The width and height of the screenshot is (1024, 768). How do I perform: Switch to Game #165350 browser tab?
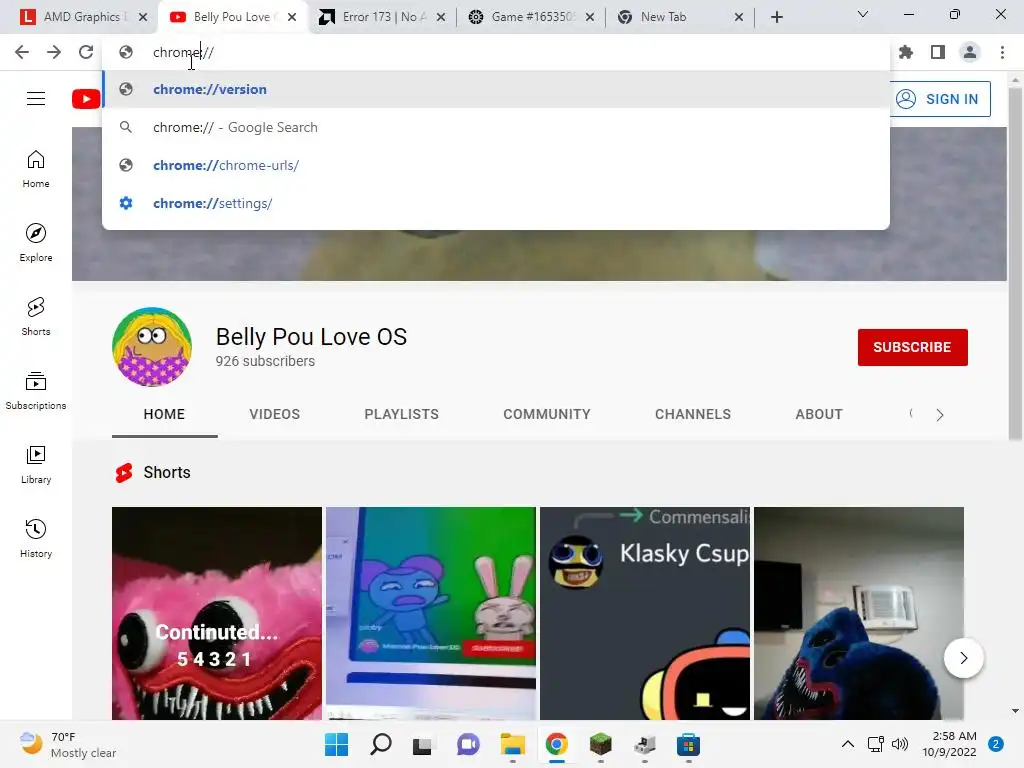pos(530,17)
